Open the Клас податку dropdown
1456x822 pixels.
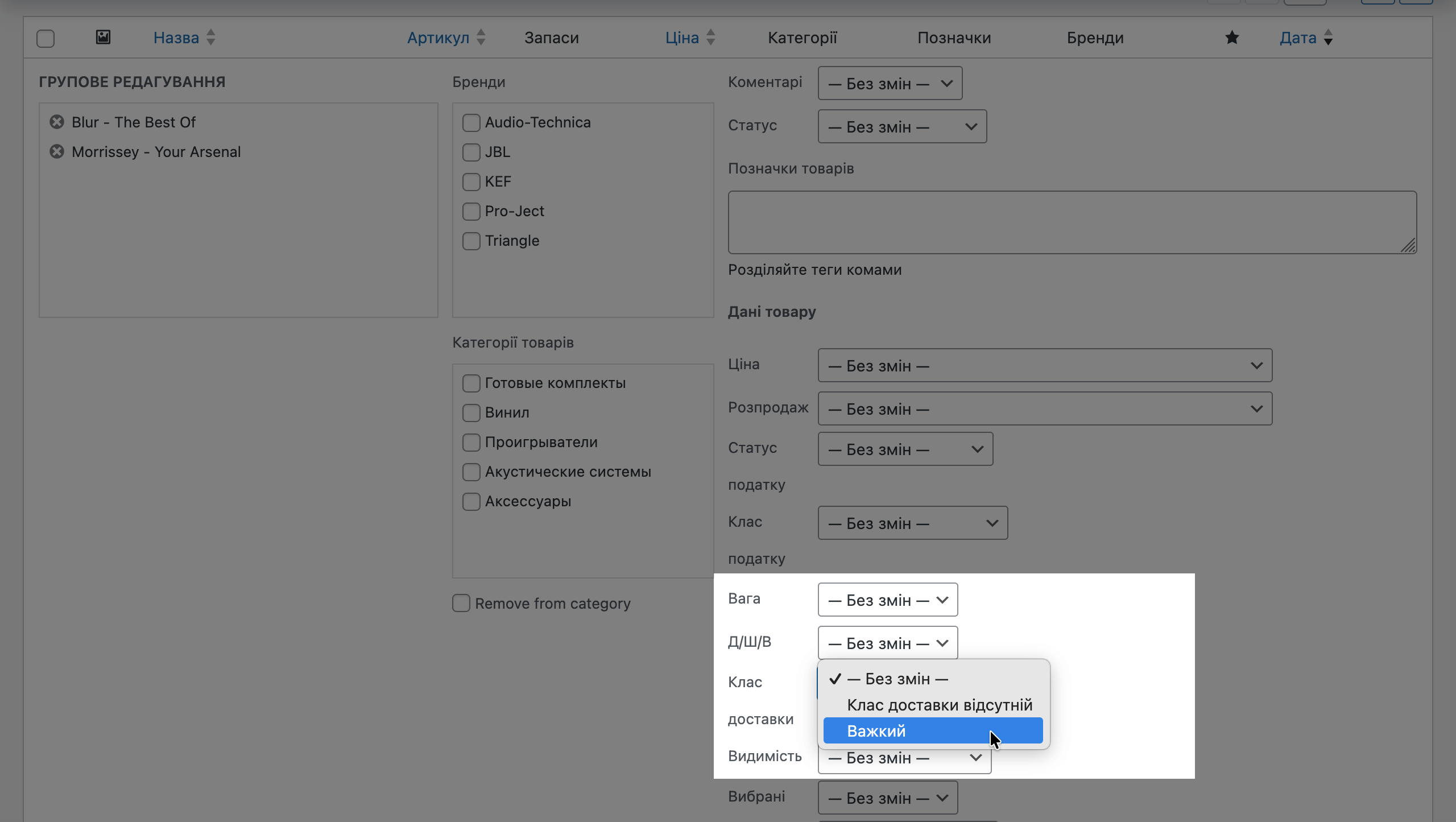pyautogui.click(x=913, y=523)
